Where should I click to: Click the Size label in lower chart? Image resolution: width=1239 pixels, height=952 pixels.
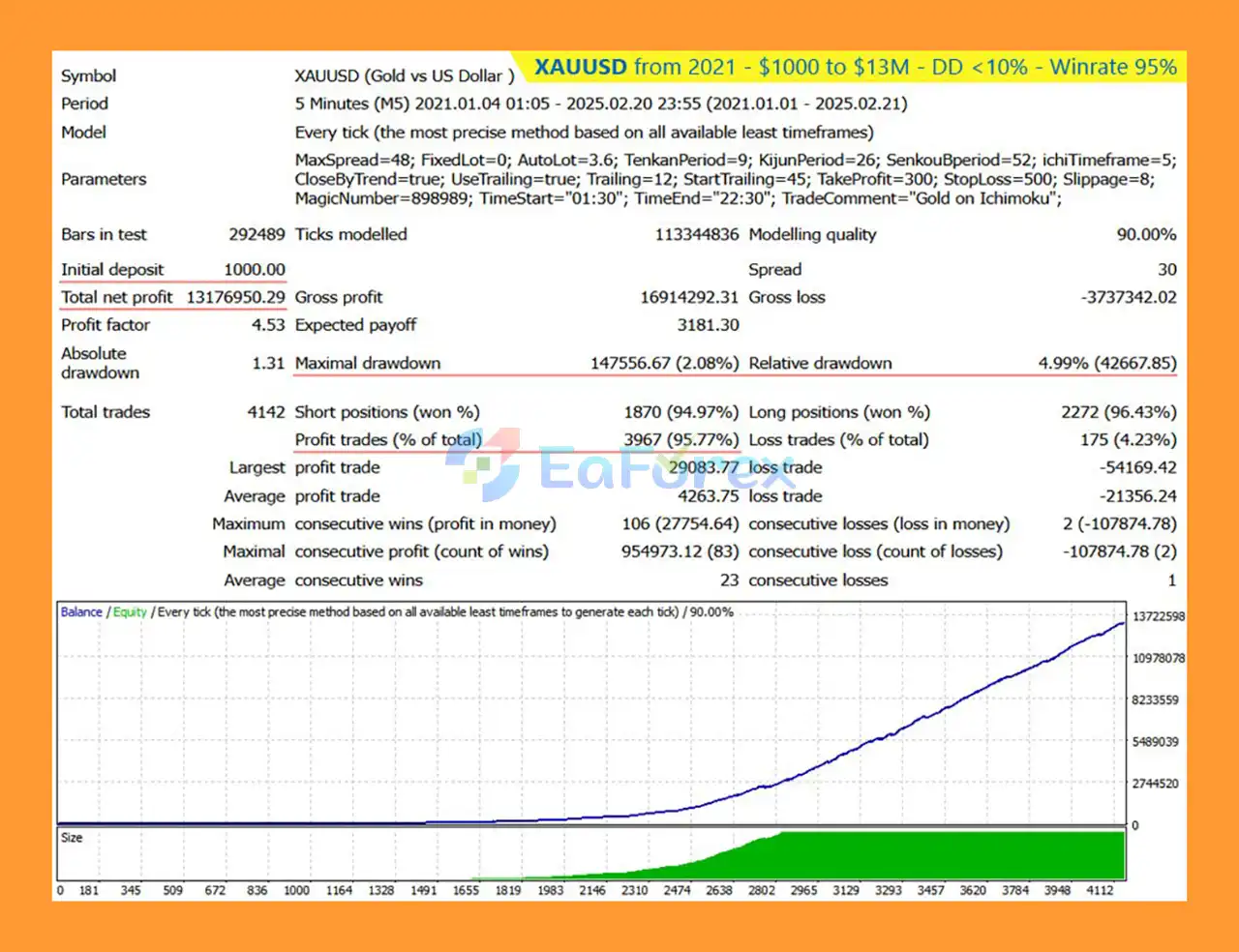72,838
